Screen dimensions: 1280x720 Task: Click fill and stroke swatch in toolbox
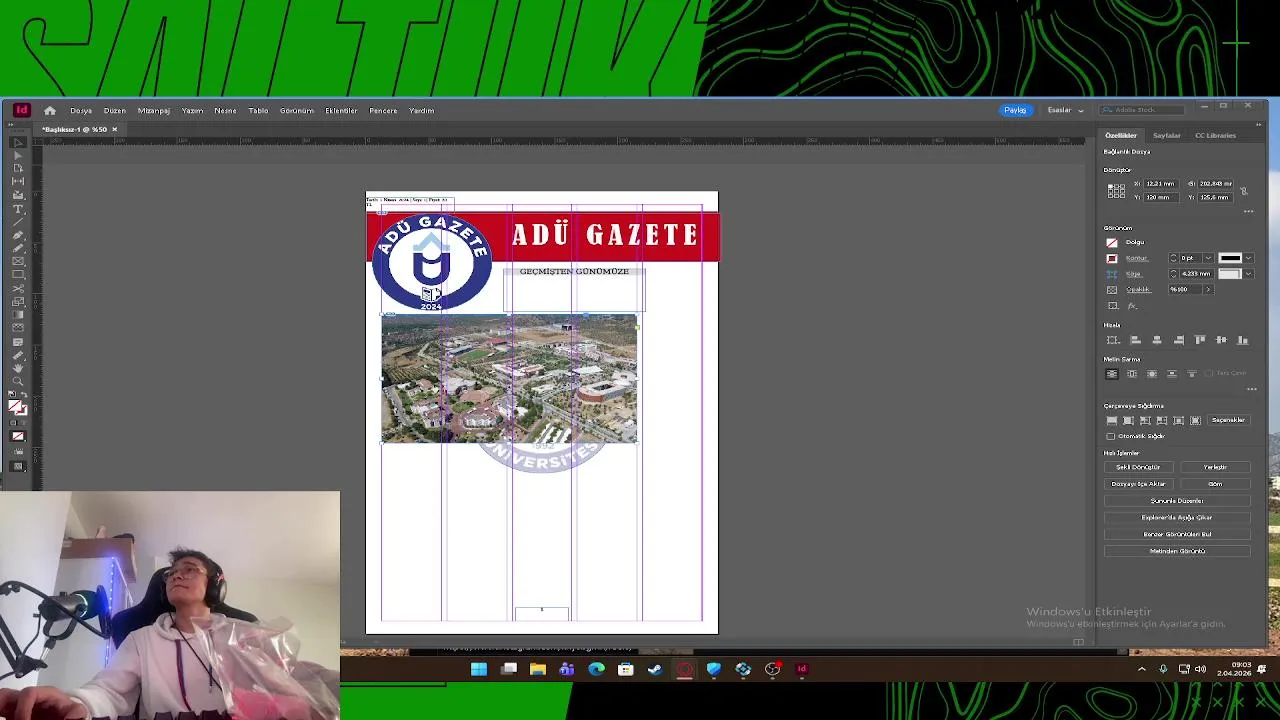click(x=18, y=407)
